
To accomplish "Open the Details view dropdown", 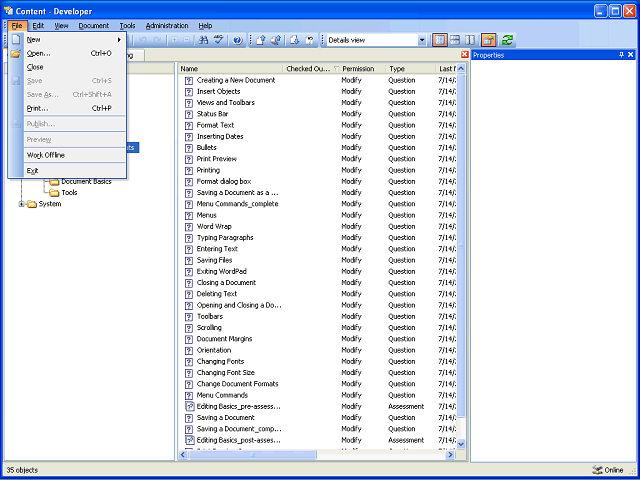I will point(422,40).
